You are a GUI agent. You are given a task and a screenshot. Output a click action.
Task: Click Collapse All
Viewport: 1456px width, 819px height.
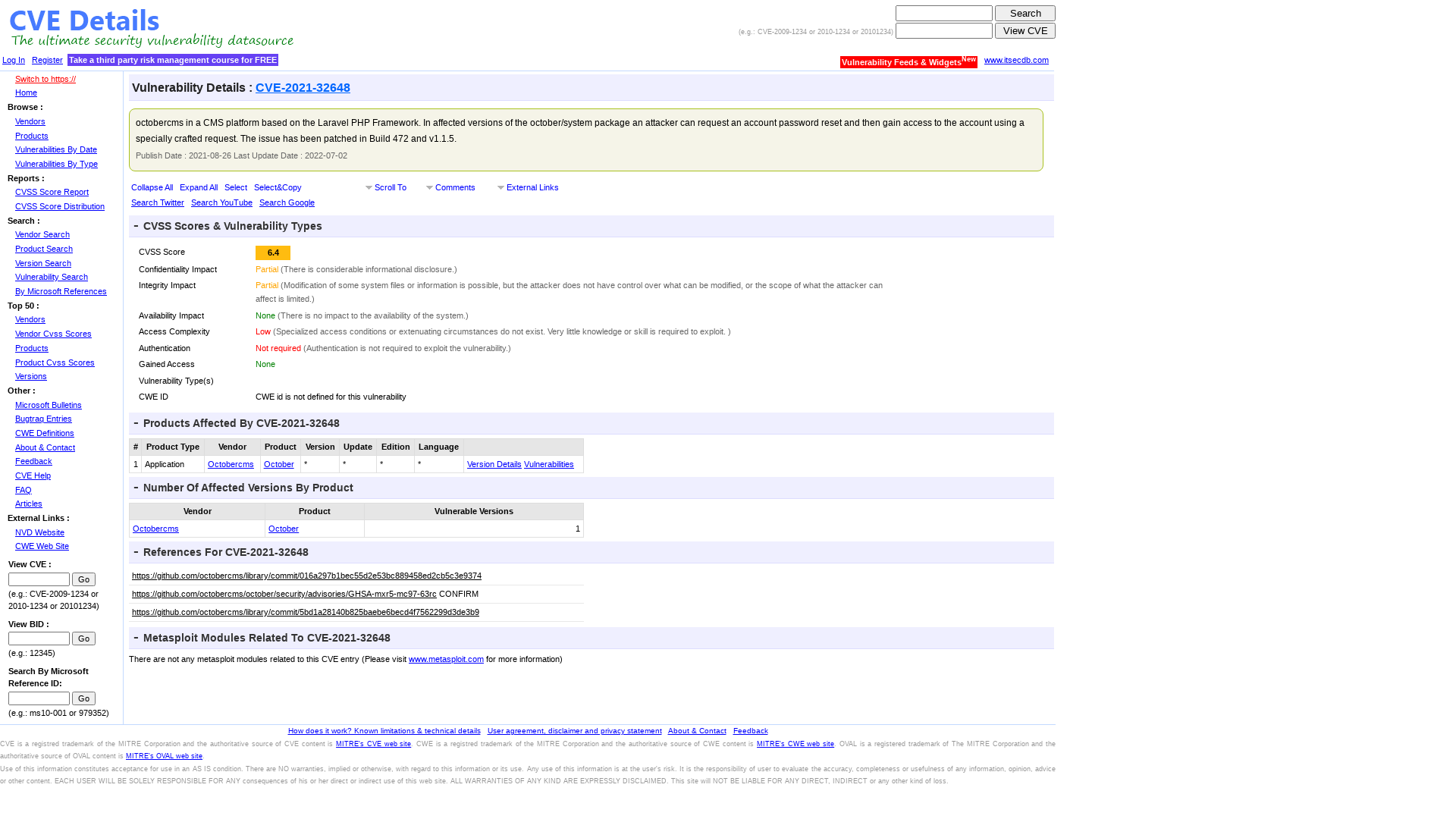coord(152,187)
